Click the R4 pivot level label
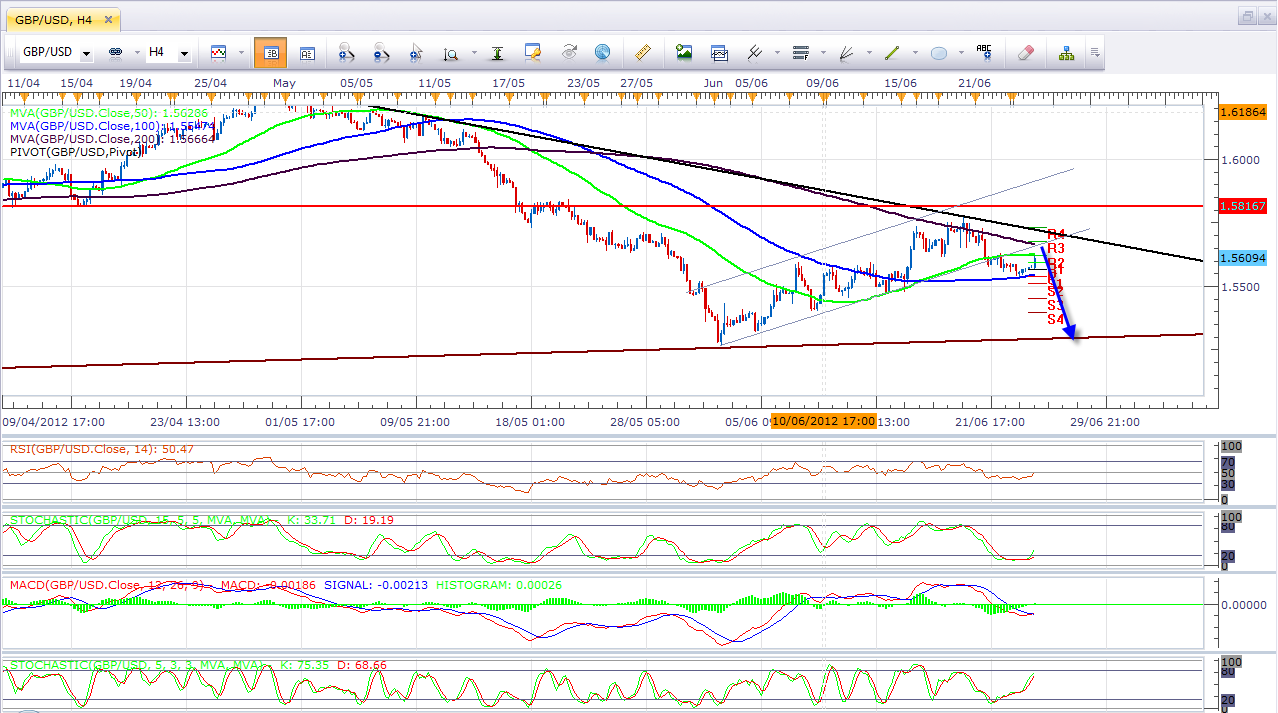 coord(1055,235)
